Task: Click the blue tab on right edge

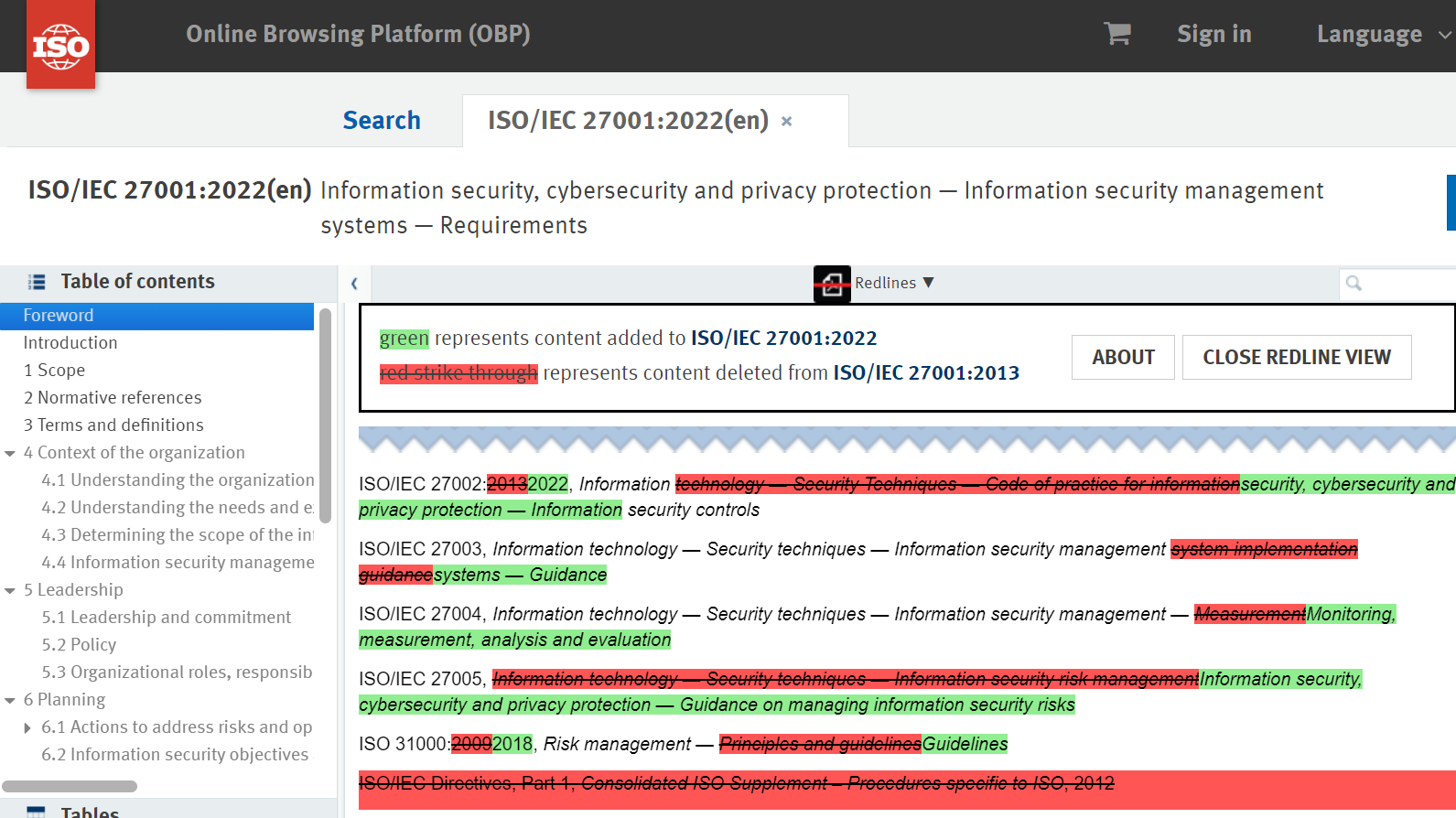Action: [1451, 202]
